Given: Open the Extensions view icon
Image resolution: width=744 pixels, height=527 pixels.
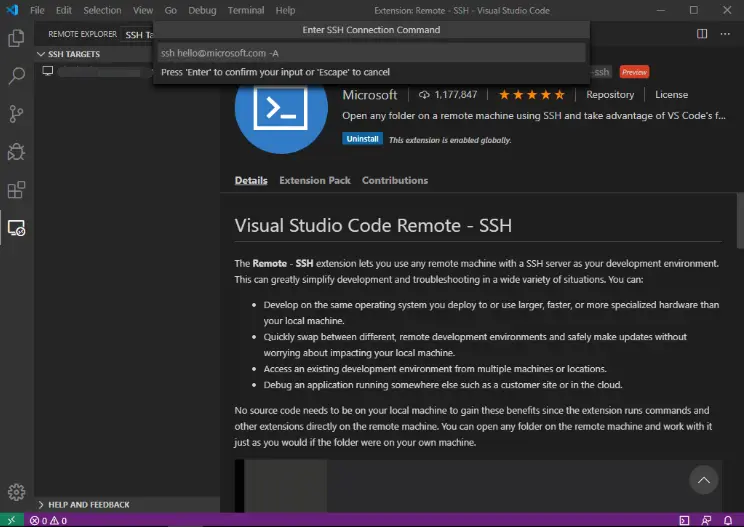Looking at the screenshot, I should point(16,190).
